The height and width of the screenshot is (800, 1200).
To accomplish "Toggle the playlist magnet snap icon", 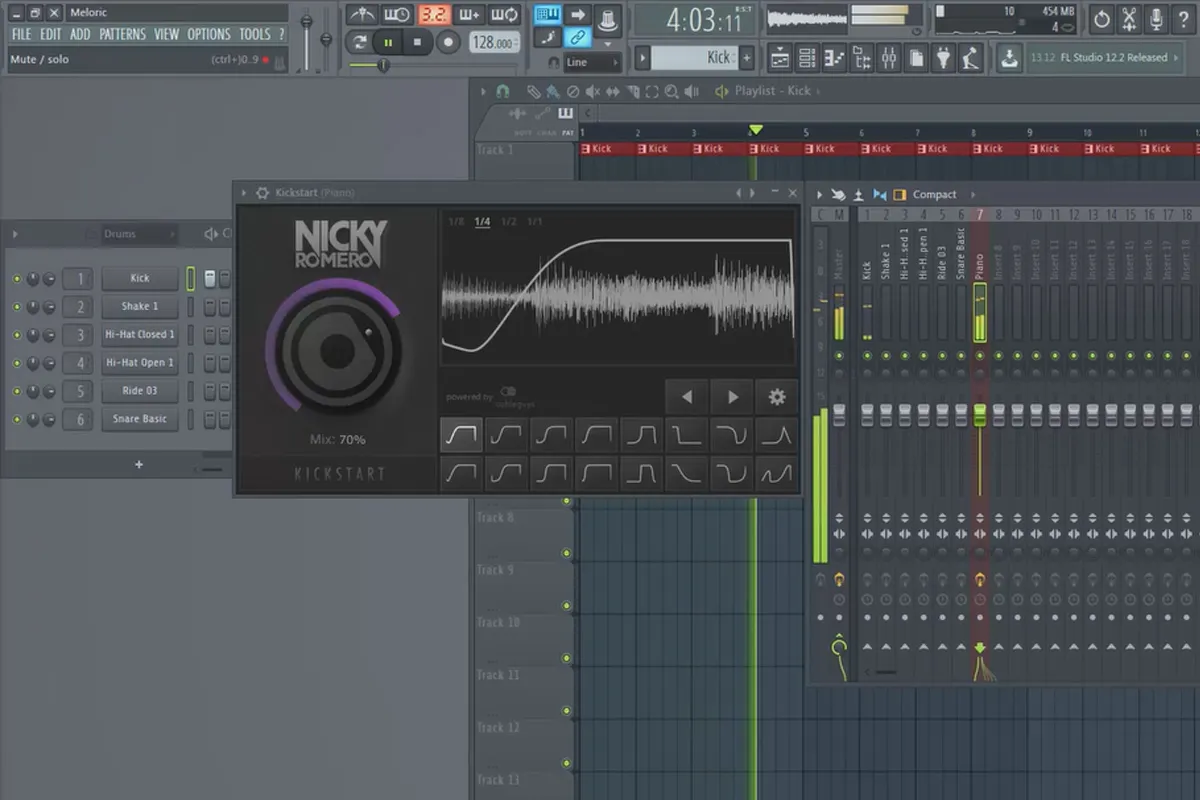I will coord(504,91).
